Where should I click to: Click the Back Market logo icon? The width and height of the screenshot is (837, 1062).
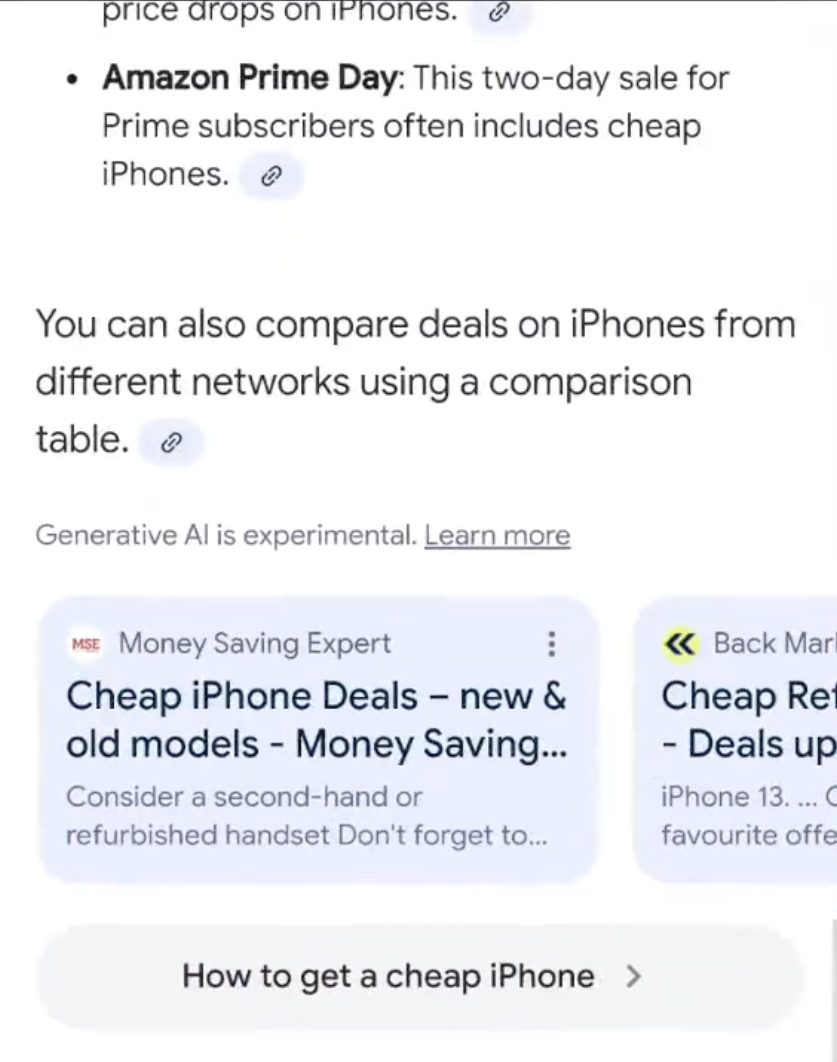680,645
